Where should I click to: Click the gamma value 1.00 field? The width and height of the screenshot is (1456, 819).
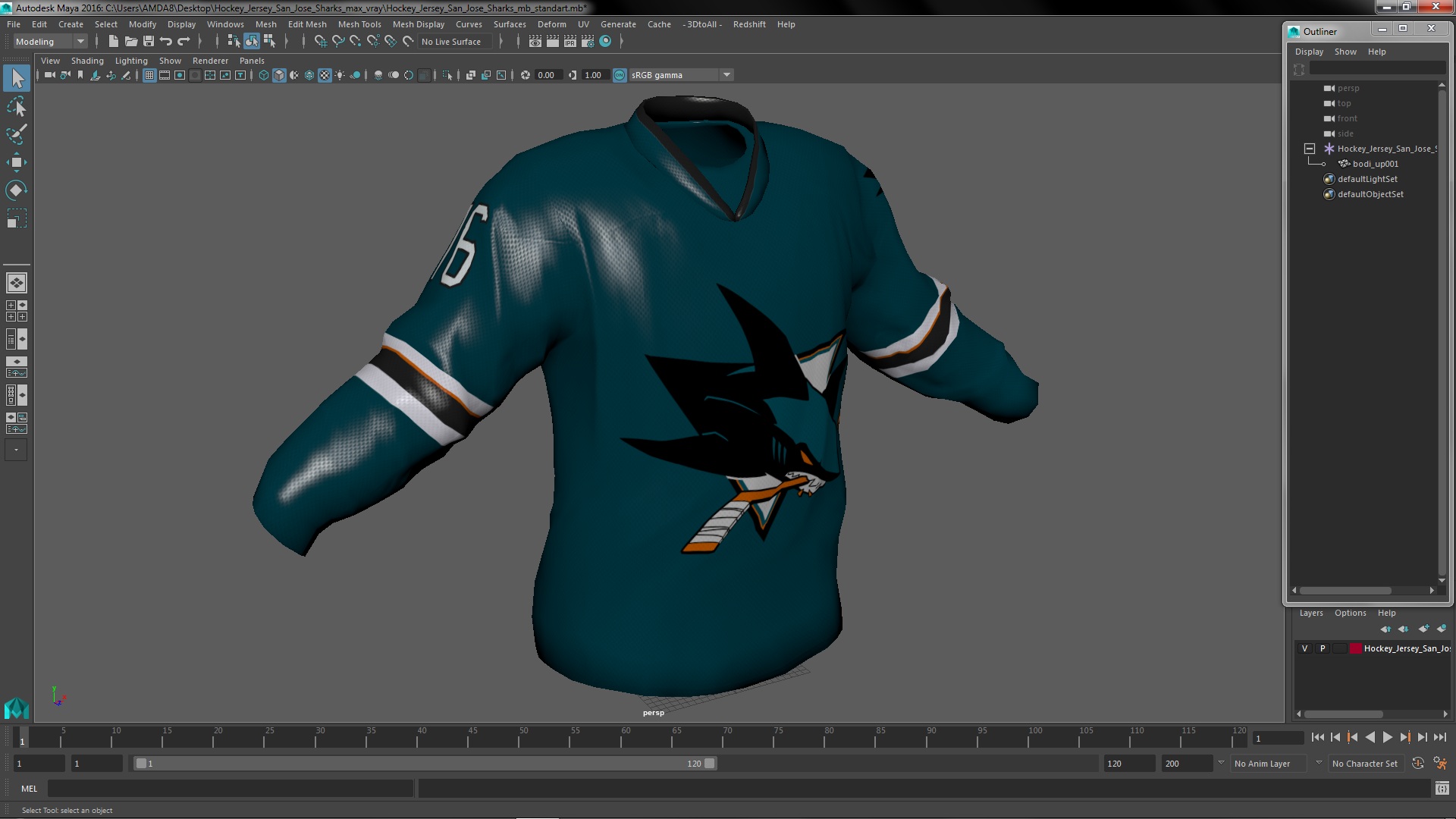(594, 75)
